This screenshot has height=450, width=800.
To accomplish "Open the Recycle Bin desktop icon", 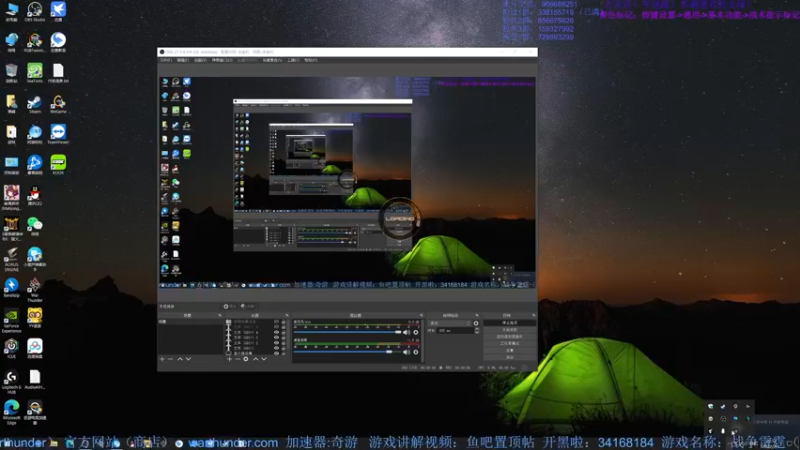I will (x=11, y=73).
